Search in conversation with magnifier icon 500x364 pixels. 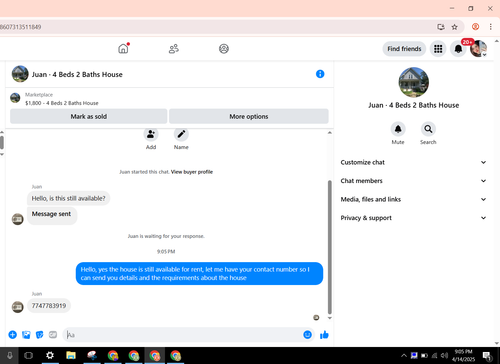428,129
